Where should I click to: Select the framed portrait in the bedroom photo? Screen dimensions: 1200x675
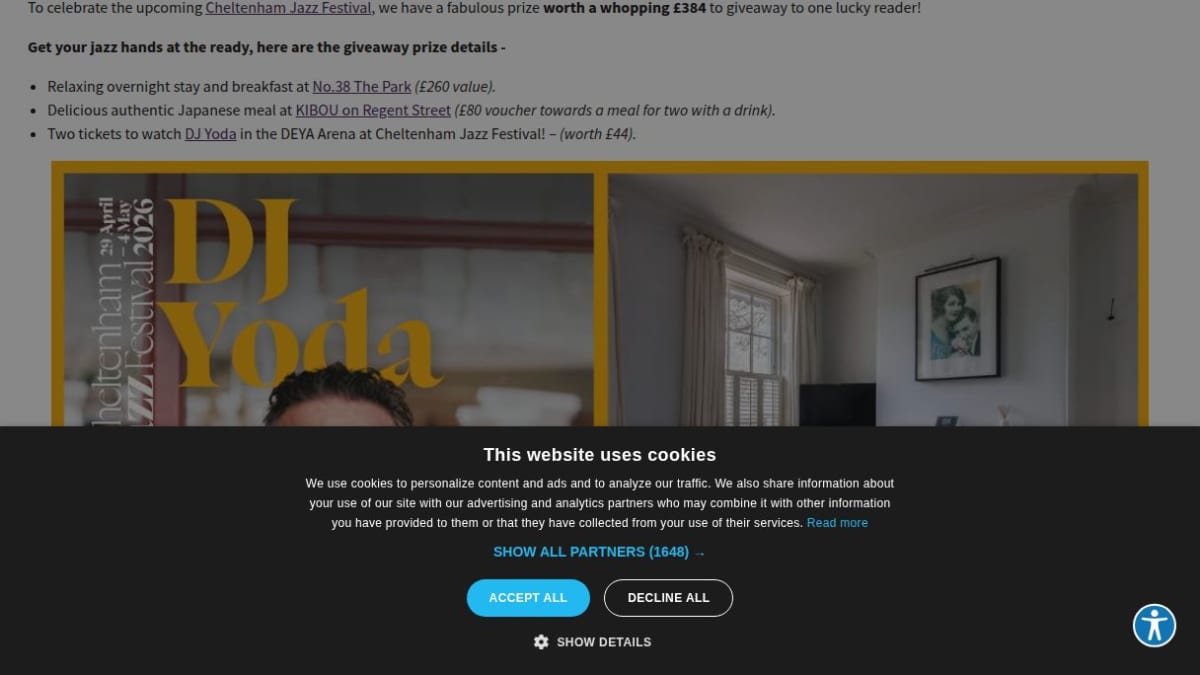pos(957,319)
